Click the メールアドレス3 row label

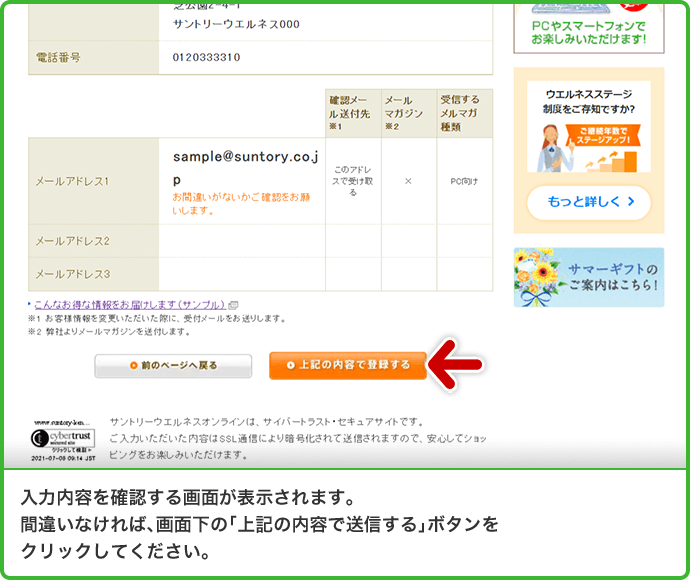[73, 274]
